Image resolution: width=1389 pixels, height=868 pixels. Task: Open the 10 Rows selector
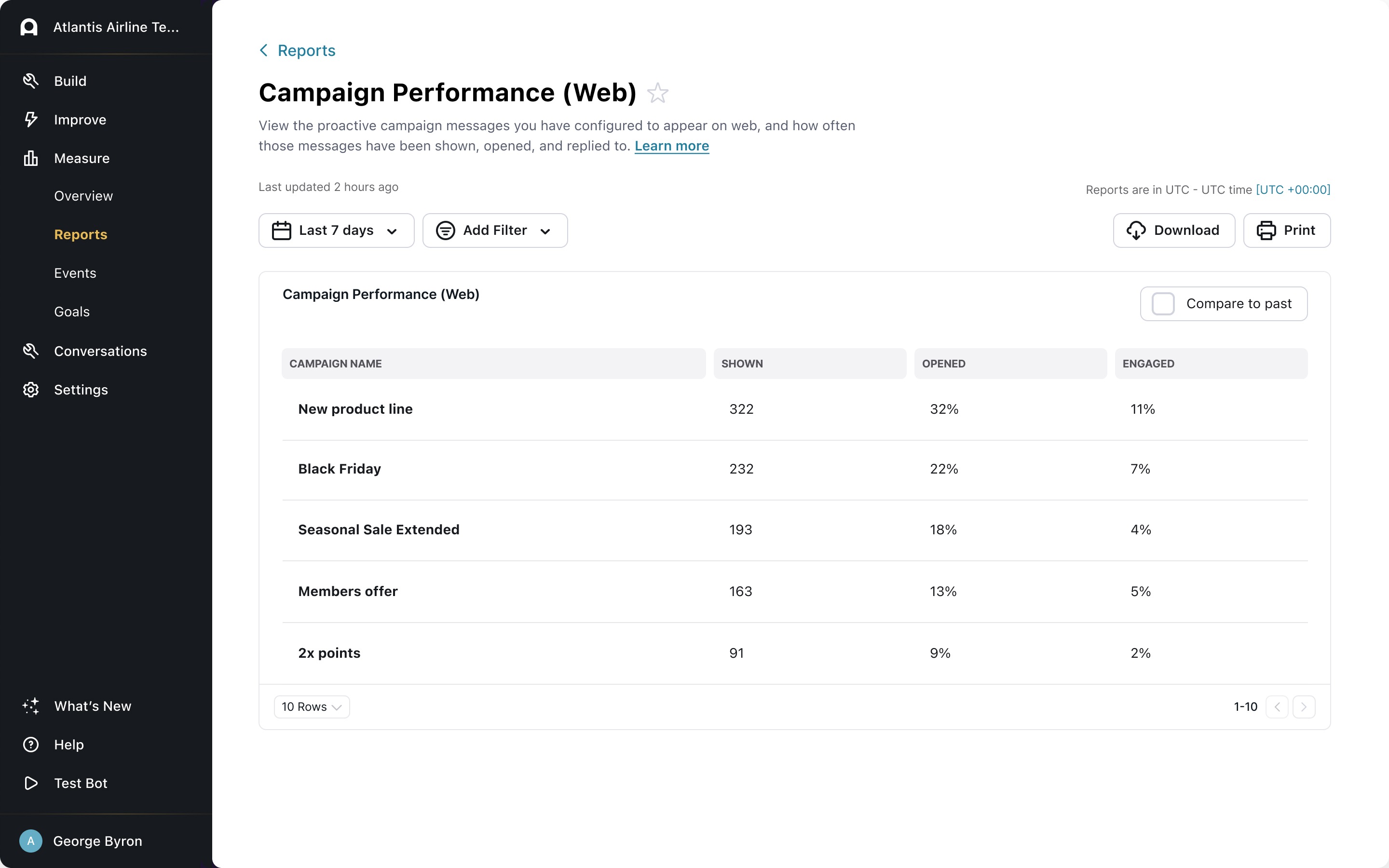(312, 706)
